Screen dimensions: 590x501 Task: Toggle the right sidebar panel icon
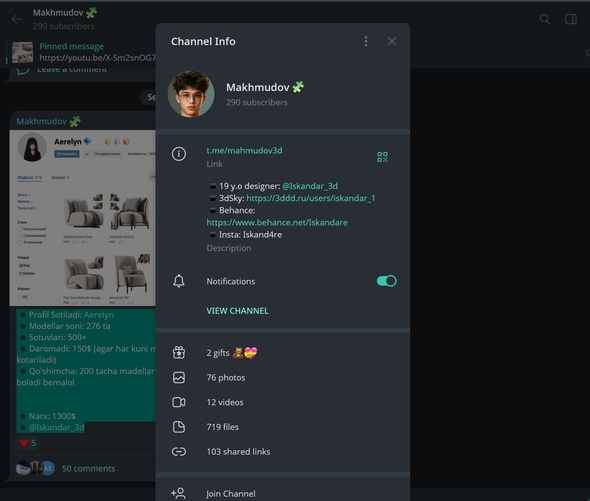click(571, 19)
